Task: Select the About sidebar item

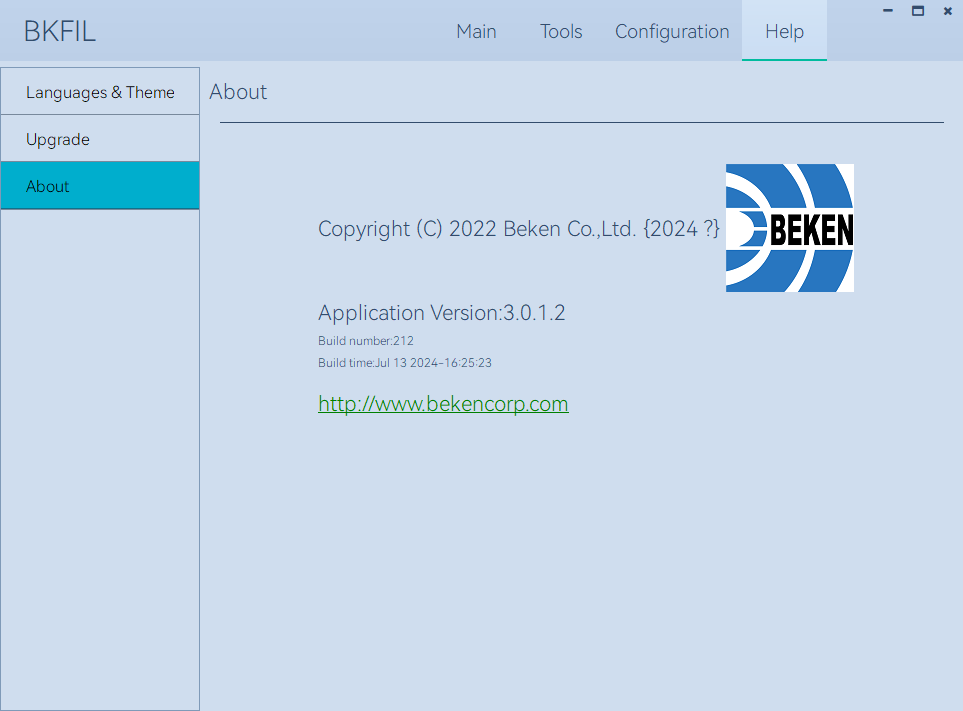Action: click(100, 185)
